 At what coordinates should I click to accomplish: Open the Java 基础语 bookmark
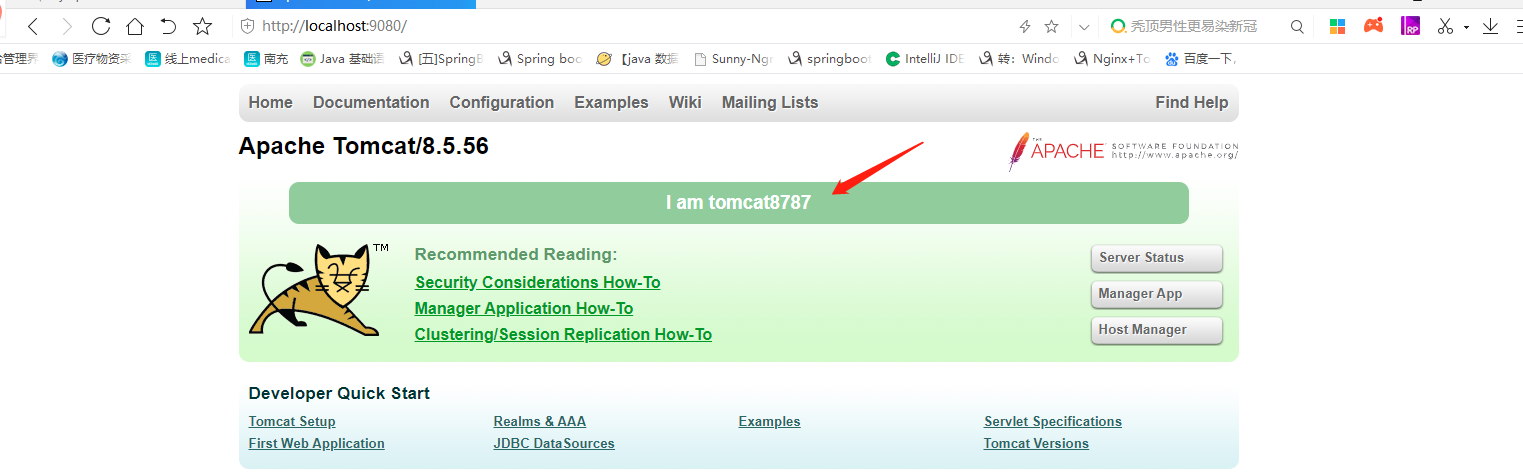coord(342,59)
